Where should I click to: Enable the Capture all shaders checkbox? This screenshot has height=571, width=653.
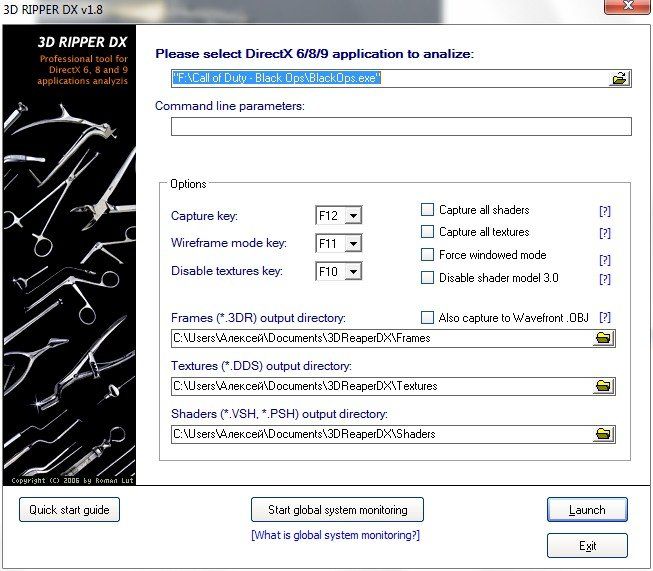pos(427,209)
